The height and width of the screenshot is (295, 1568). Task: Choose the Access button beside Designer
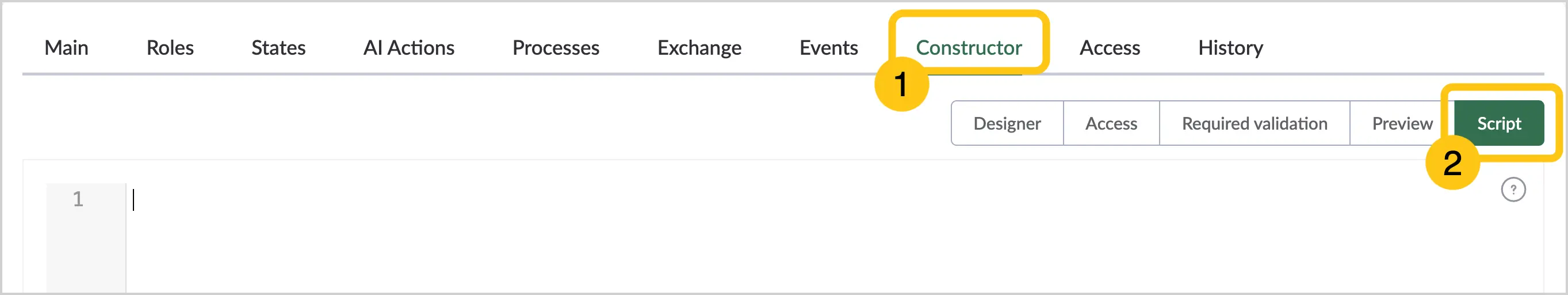1111,123
